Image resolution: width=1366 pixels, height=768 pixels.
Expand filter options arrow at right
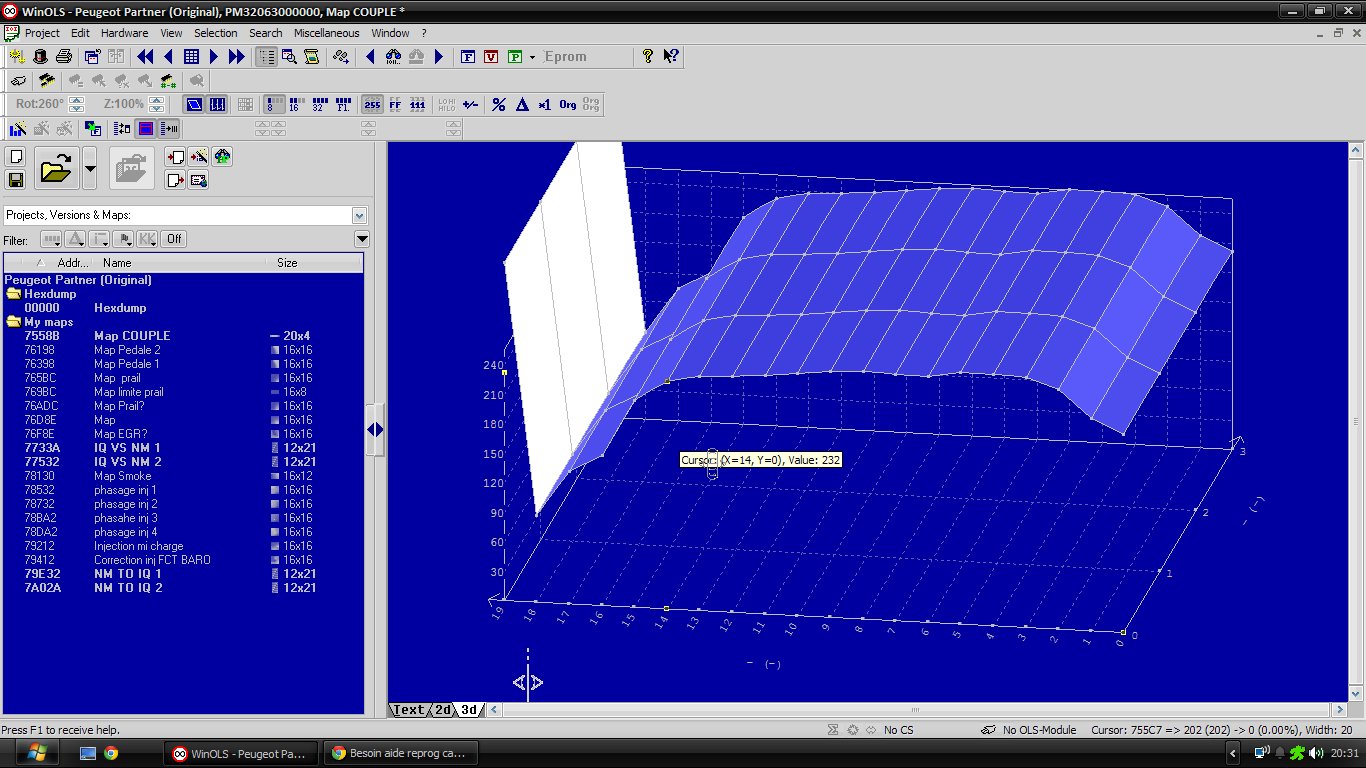[x=362, y=239]
